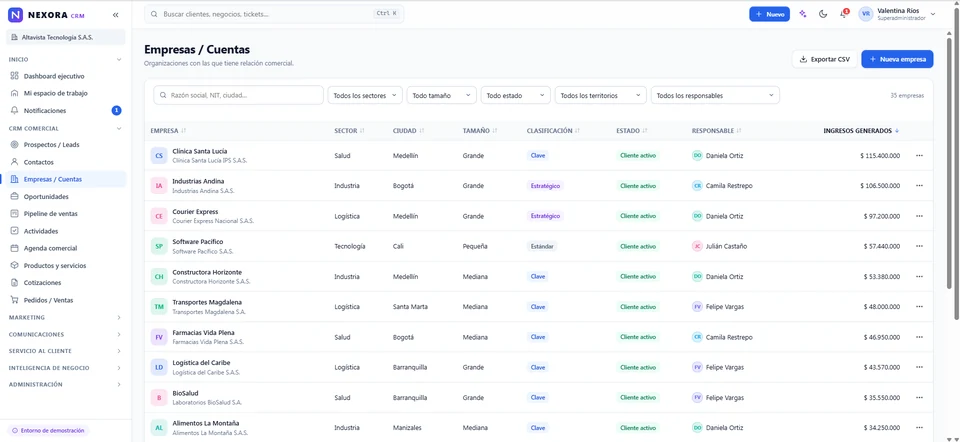Click Exportar CSV button
The image size is (960, 442).
click(x=824, y=59)
